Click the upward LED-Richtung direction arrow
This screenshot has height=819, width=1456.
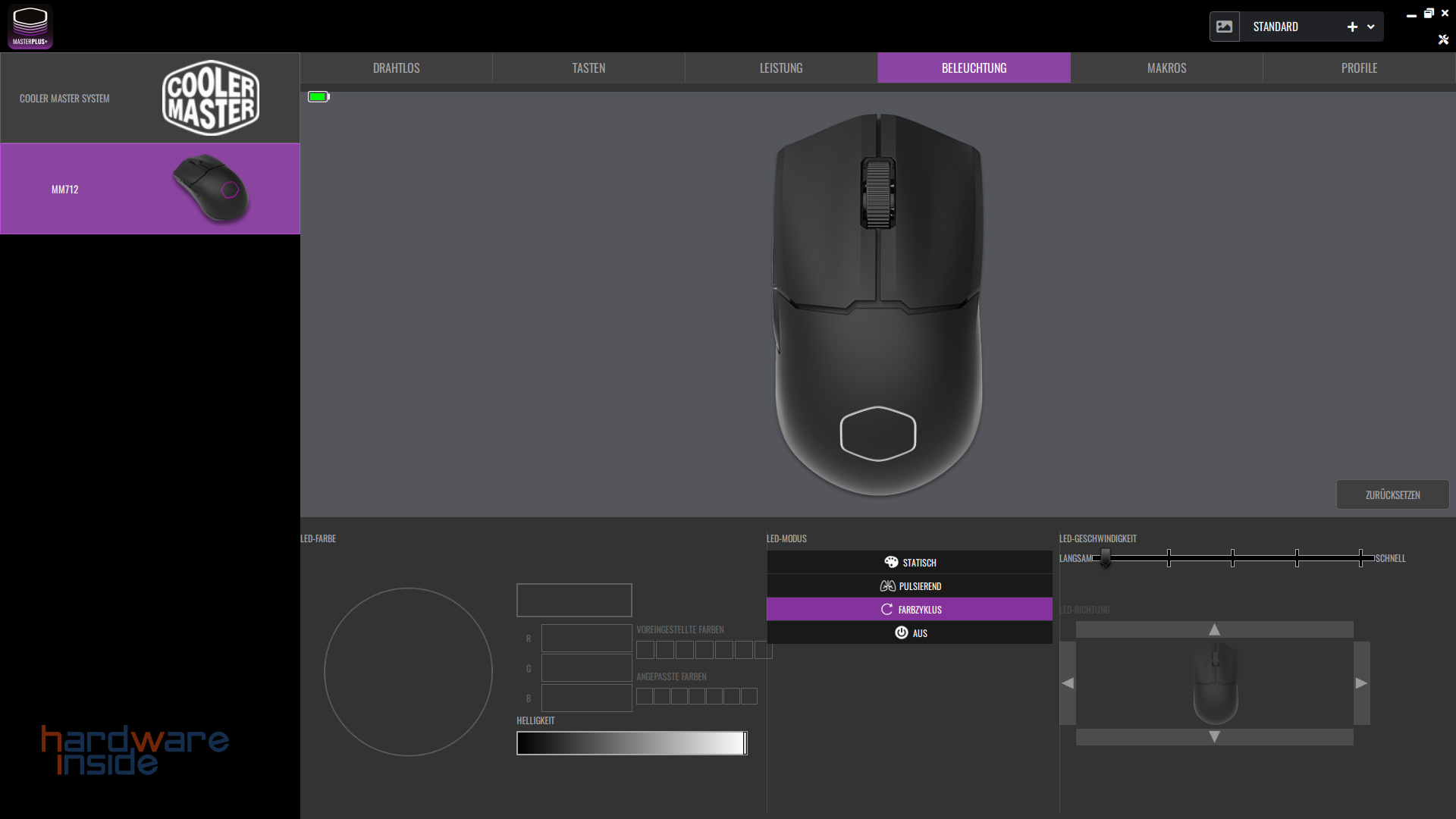pos(1213,629)
